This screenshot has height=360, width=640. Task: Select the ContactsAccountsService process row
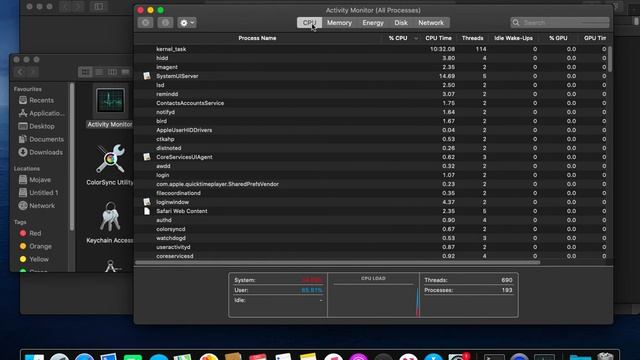pyautogui.click(x=371, y=103)
